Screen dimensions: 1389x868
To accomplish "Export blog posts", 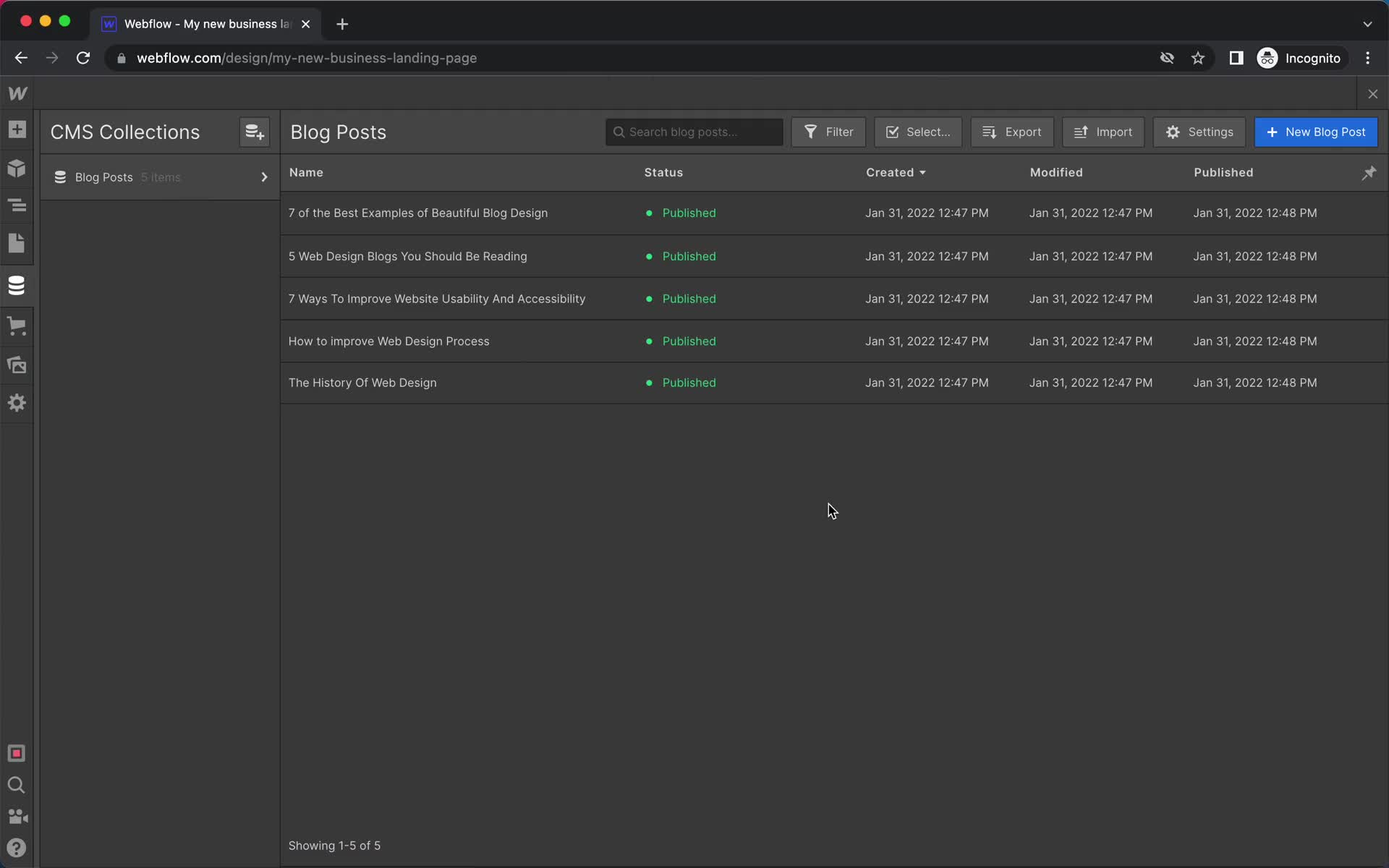I will 1012,132.
